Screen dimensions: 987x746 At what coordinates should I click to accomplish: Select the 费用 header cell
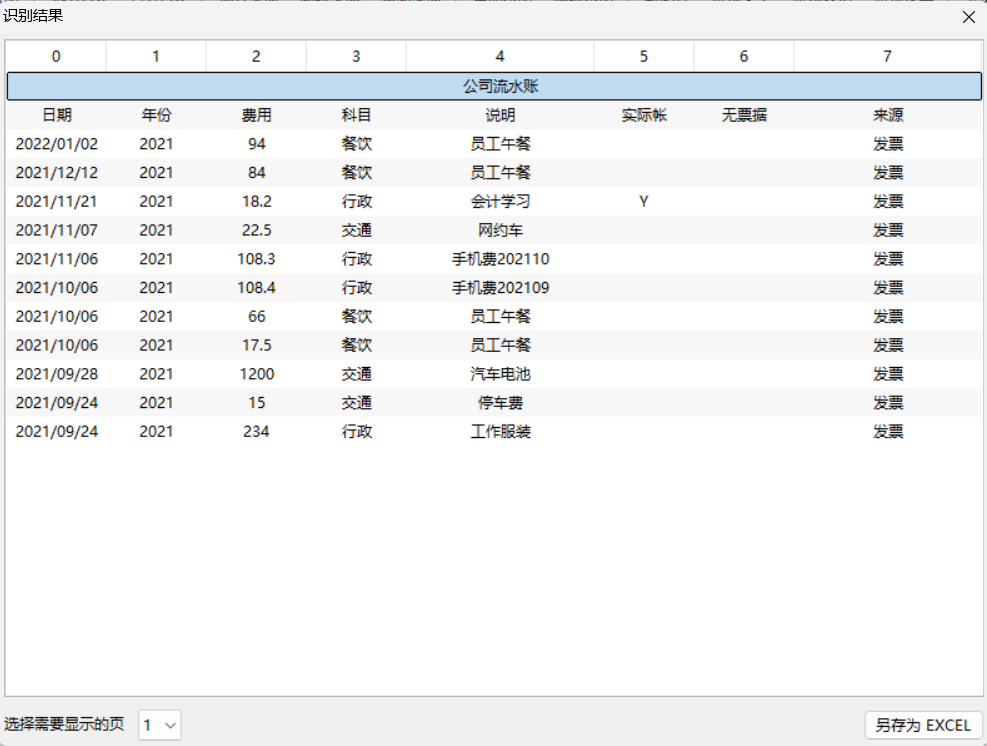[x=256, y=115]
